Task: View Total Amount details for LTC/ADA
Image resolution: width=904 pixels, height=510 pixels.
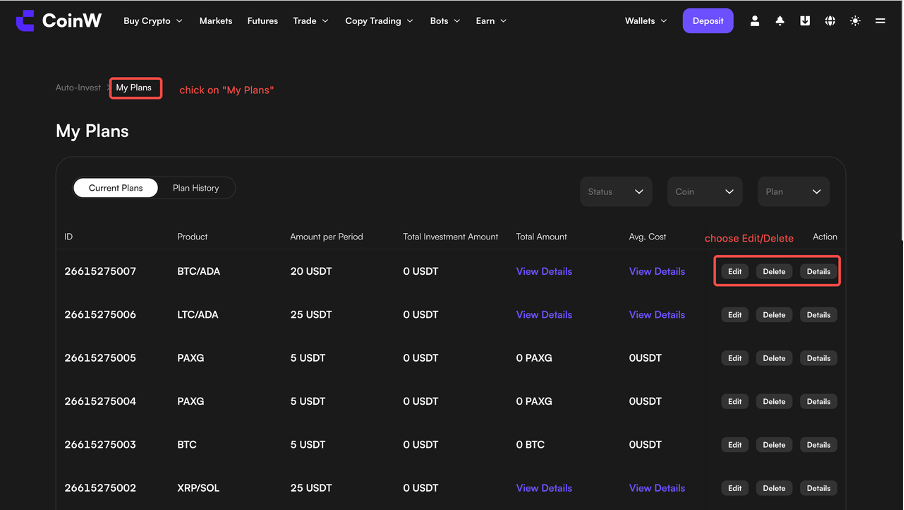Action: [x=544, y=315]
